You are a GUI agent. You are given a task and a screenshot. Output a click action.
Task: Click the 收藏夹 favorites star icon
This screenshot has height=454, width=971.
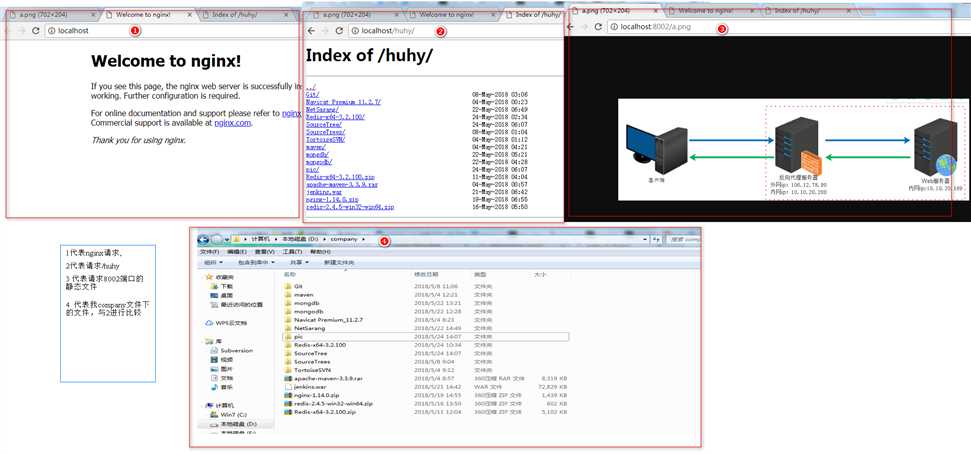click(x=209, y=277)
